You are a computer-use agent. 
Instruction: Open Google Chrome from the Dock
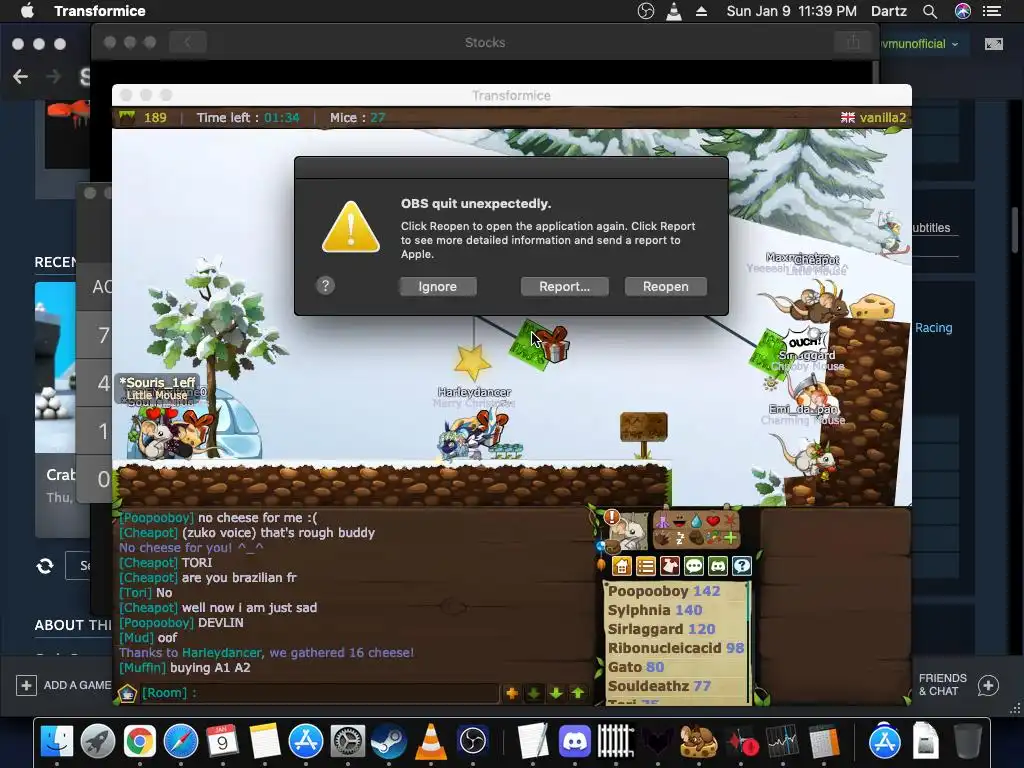[x=139, y=741]
